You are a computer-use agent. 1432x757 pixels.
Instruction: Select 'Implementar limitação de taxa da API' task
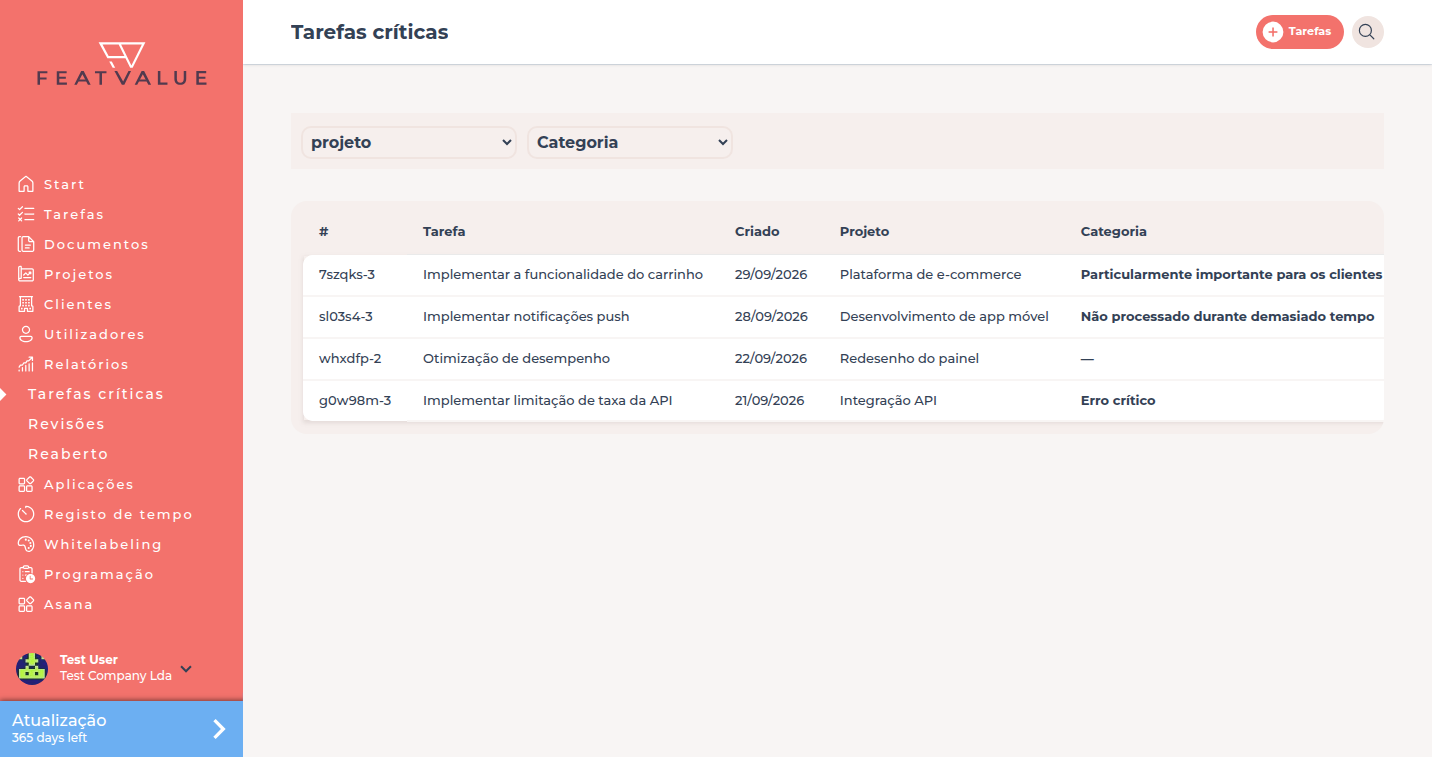pyautogui.click(x=547, y=400)
